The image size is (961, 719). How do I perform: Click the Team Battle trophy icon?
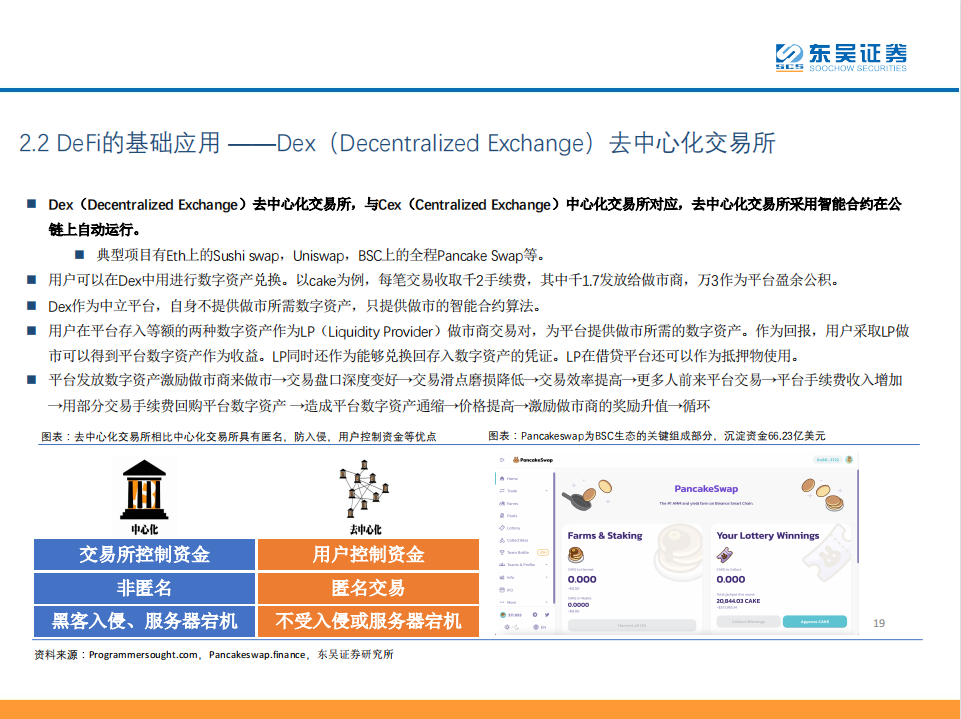502,552
